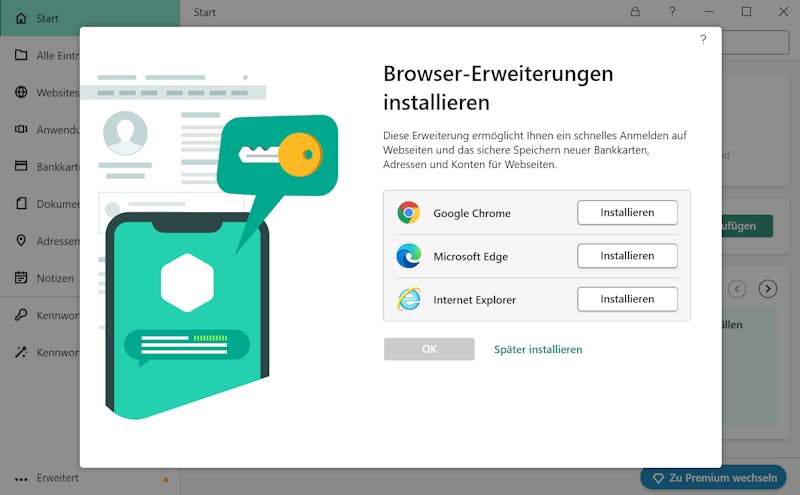Click the green hinzufügen button behind dialog
The width and height of the screenshot is (800, 495).
pyautogui.click(x=747, y=226)
